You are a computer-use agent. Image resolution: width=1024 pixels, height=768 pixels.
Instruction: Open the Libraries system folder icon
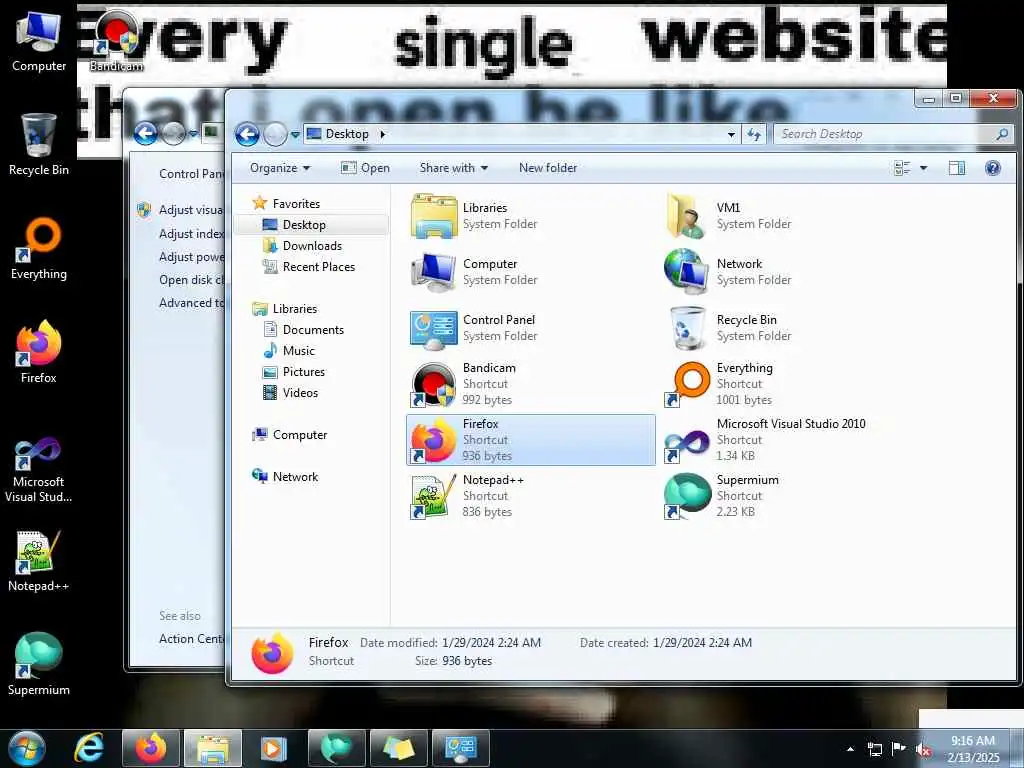[434, 216]
